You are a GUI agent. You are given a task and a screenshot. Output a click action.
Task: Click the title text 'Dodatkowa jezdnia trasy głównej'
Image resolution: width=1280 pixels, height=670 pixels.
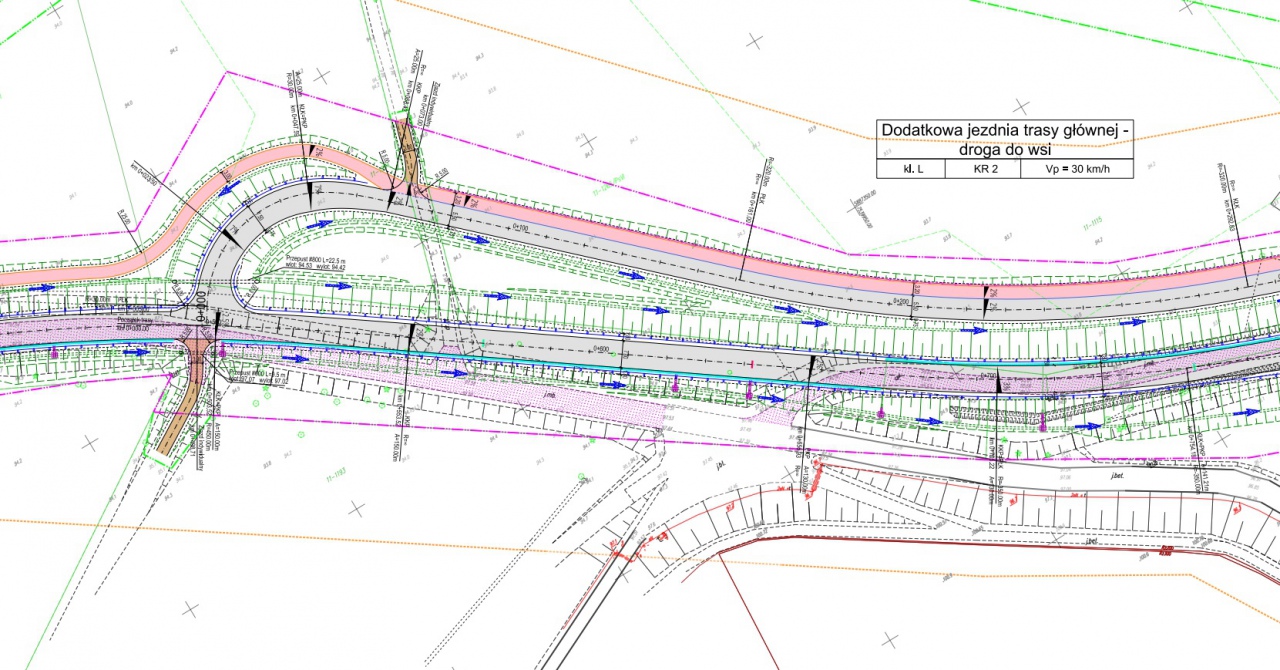pos(1005,130)
